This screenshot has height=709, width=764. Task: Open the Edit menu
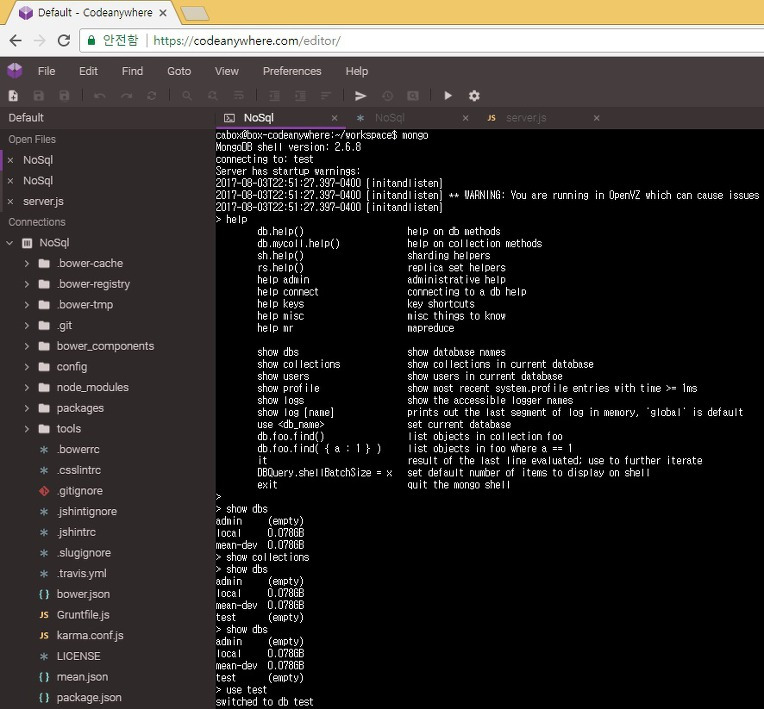[88, 71]
